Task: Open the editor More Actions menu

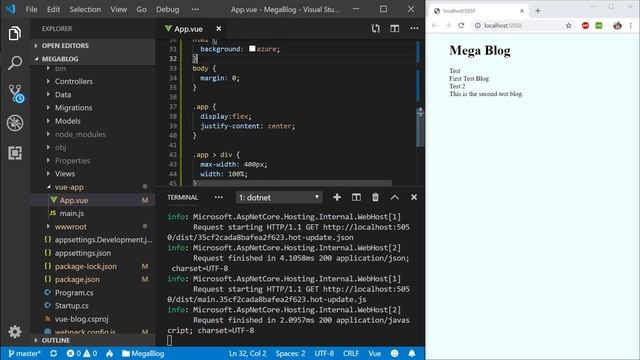Action: [414, 28]
